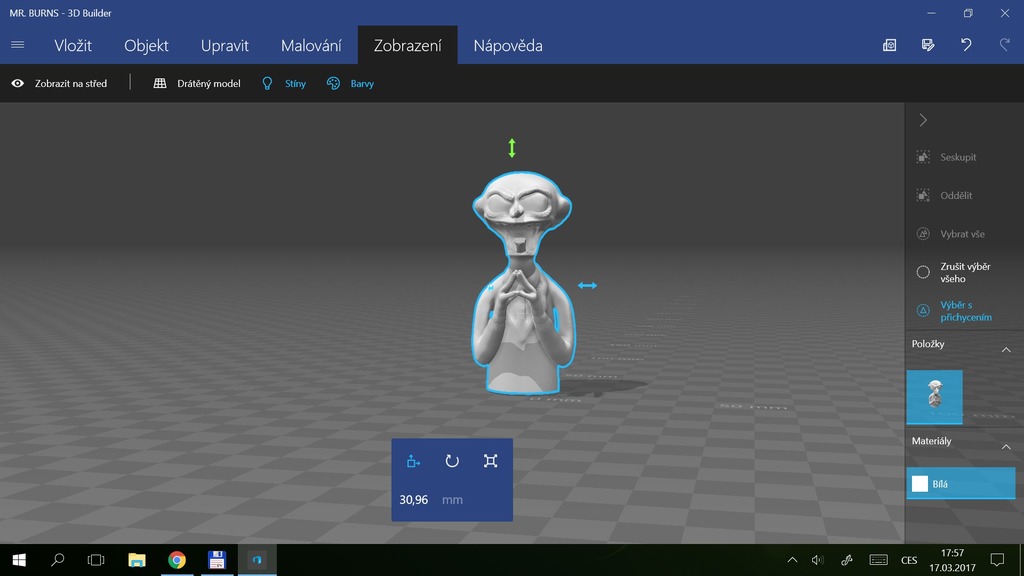Toggle Barvy colors display

(350, 84)
